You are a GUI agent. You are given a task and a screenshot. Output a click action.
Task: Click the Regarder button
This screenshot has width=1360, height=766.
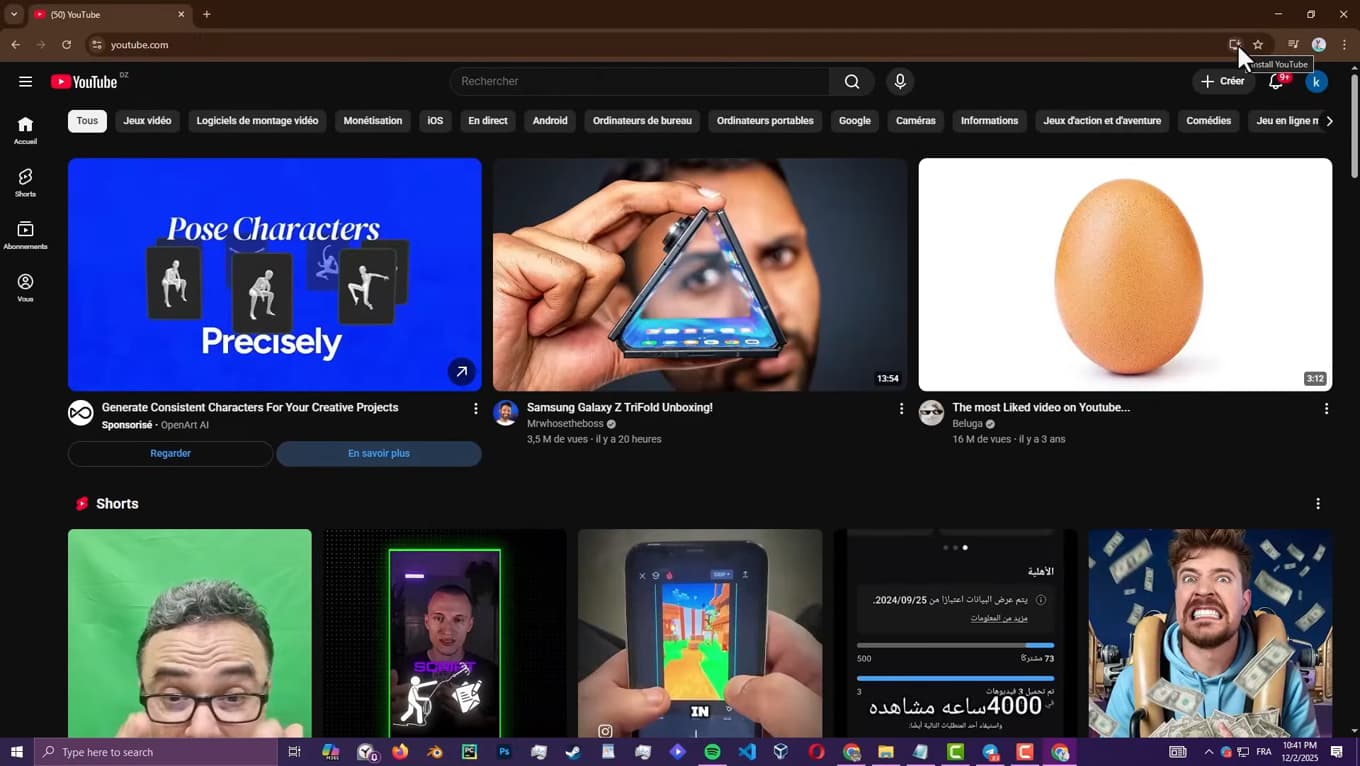[x=170, y=454]
